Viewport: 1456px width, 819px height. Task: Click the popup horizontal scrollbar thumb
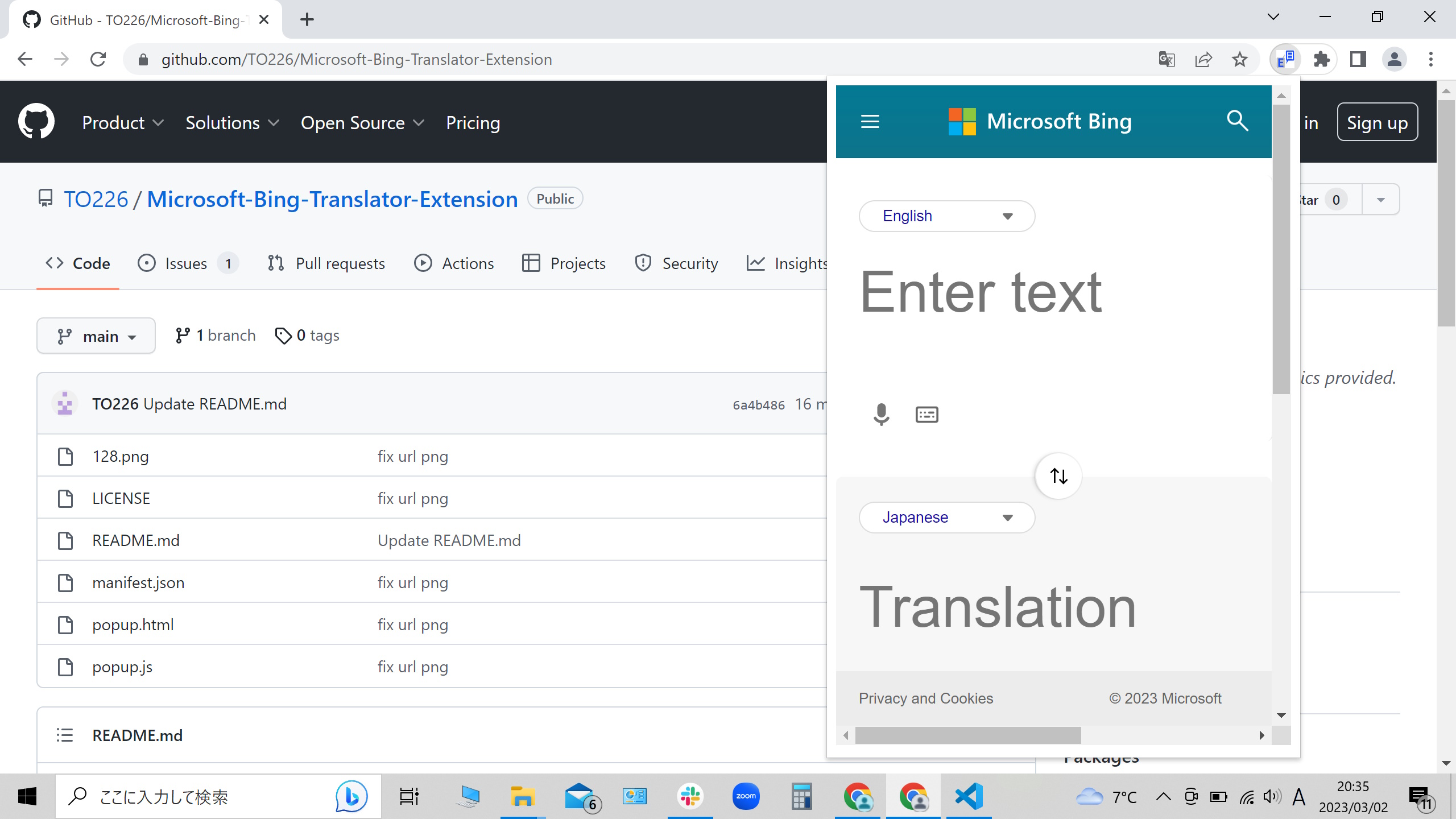tap(967, 735)
